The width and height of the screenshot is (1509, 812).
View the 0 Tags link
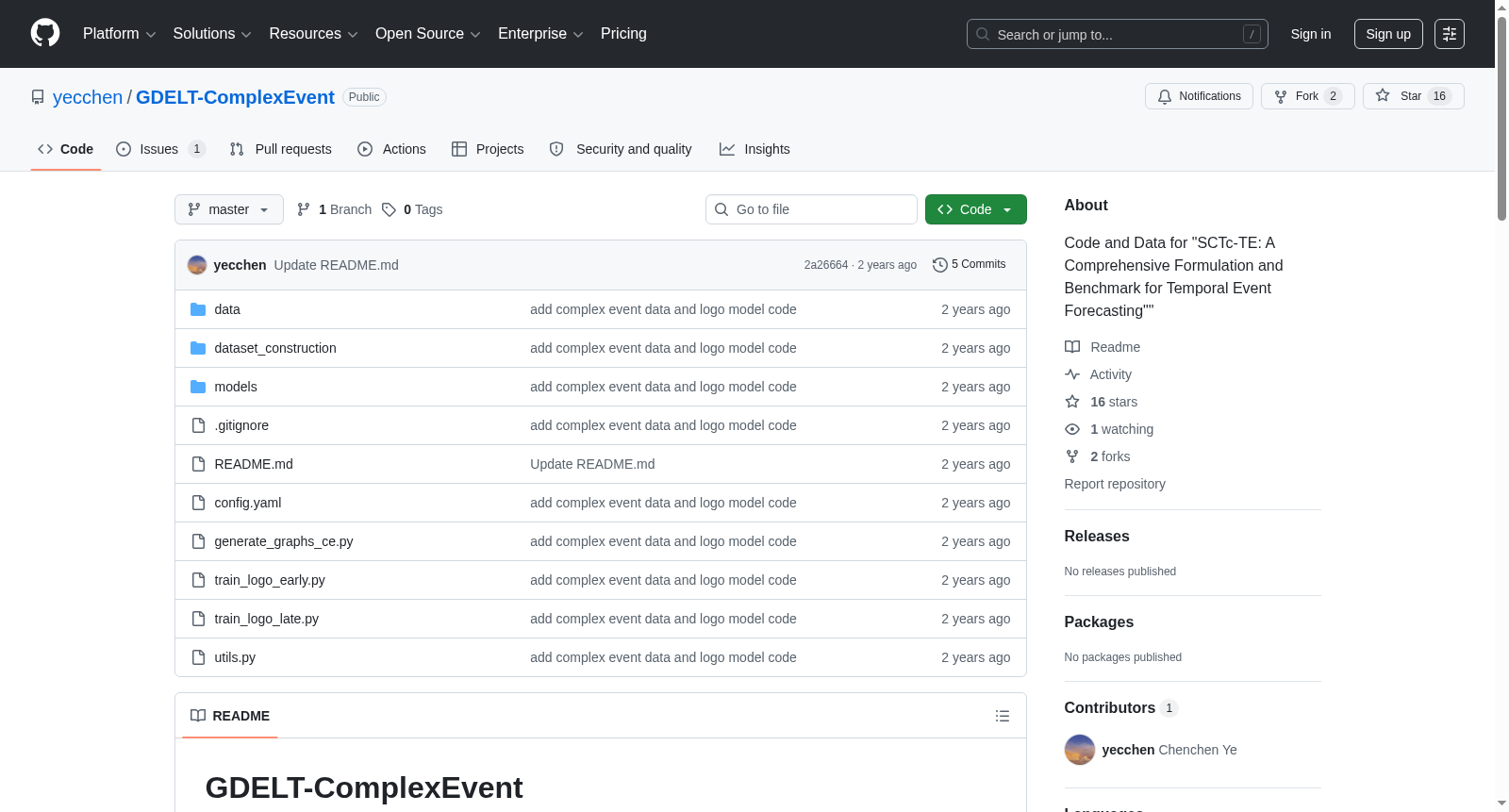coord(412,209)
